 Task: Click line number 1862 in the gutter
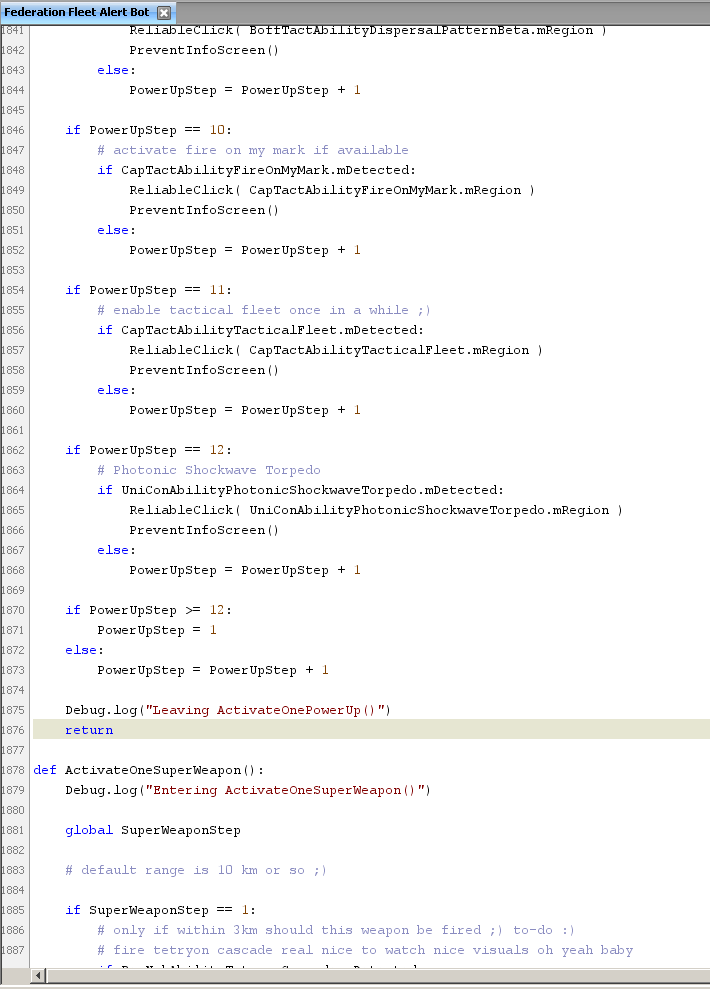[13, 450]
